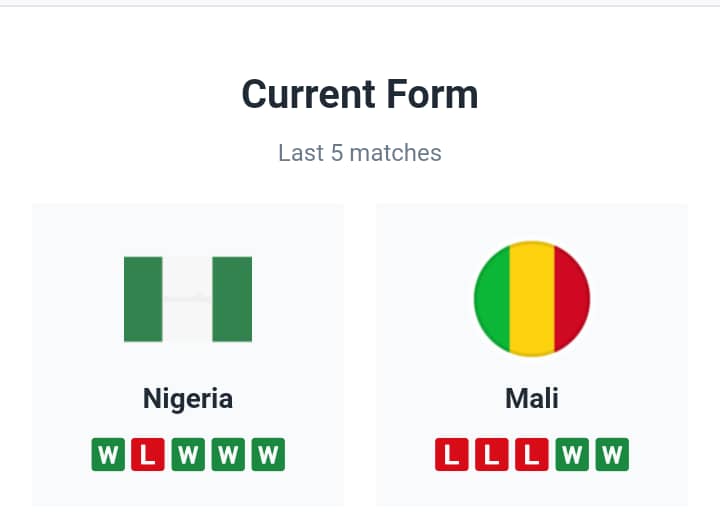The width and height of the screenshot is (720, 524).
Task: Select Nigeria's first W result badge
Action: [x=108, y=455]
